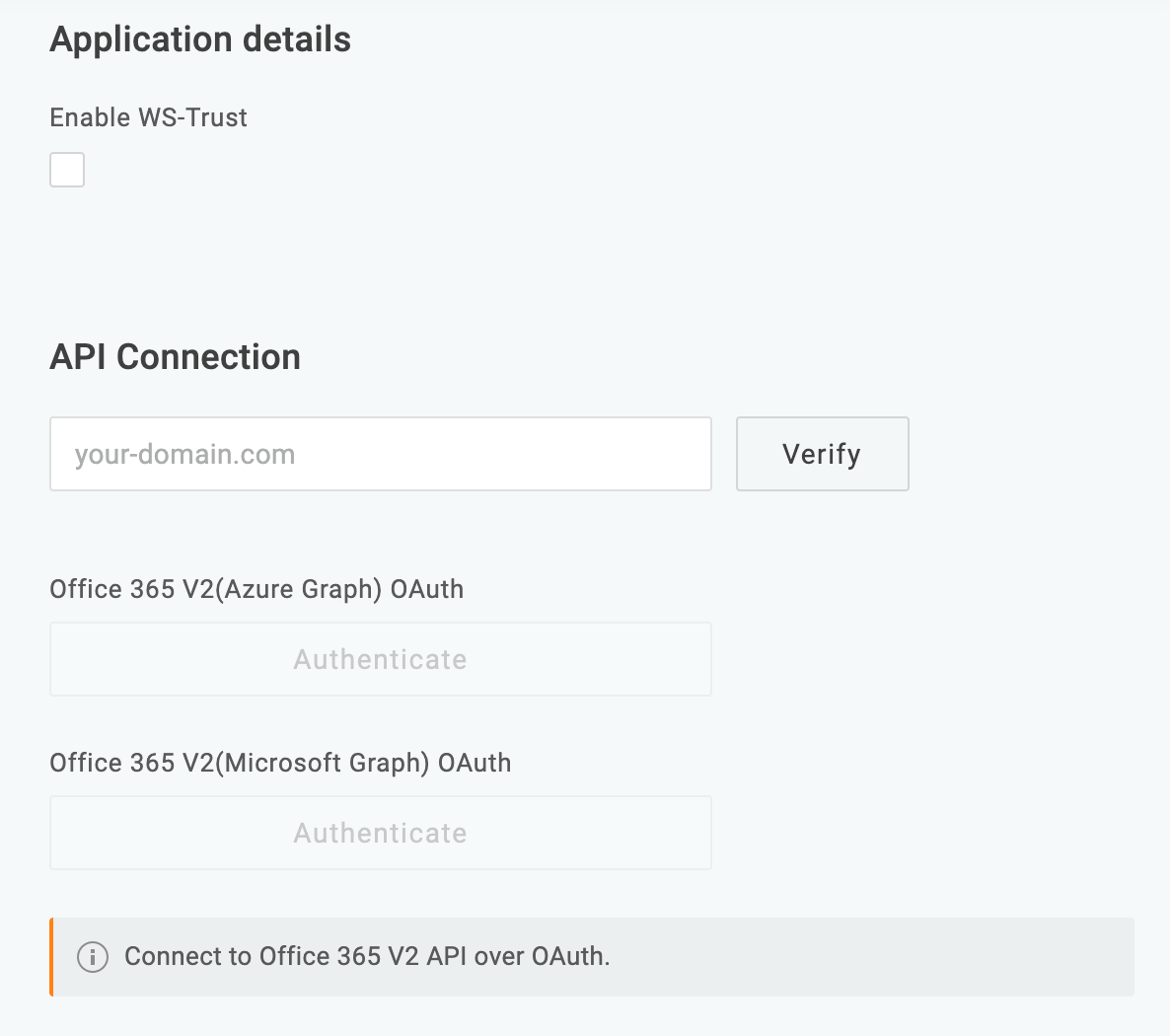Click the 'Office 365 V2(Azure Graph) OAuth' label
Screen dimensions: 1170x1036
[x=256, y=590]
